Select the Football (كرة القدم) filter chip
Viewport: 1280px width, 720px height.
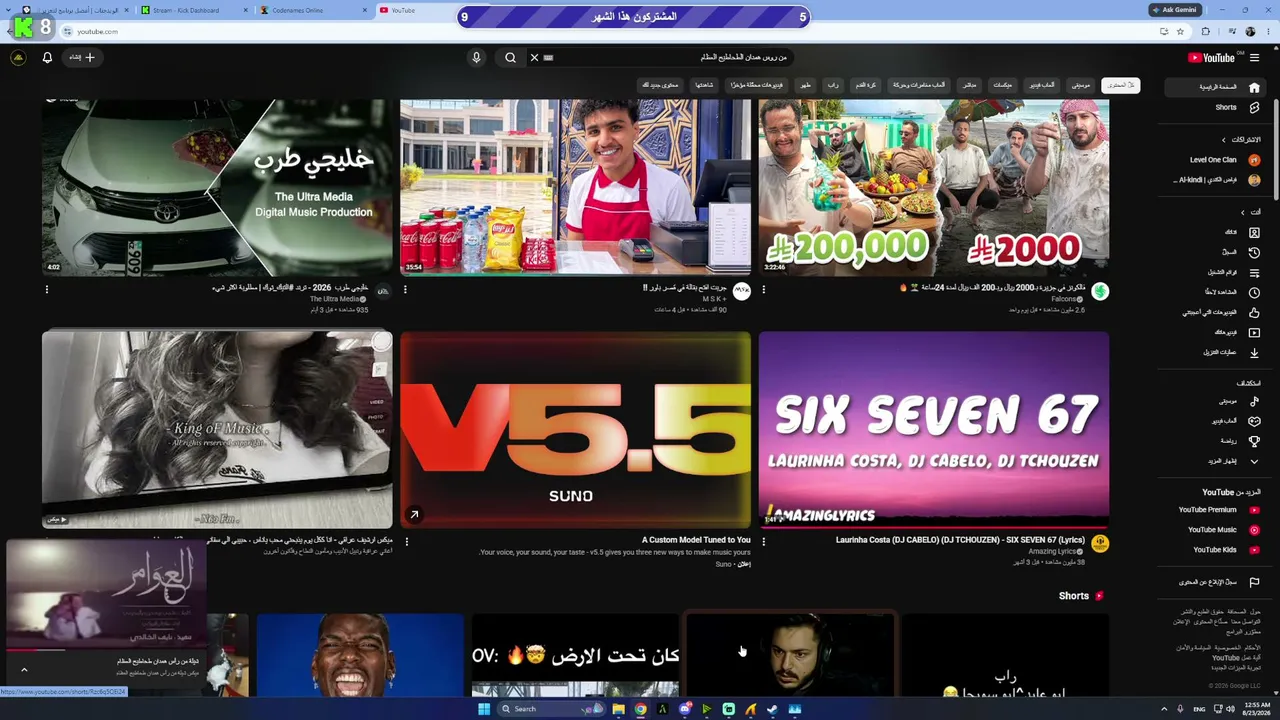[865, 85]
